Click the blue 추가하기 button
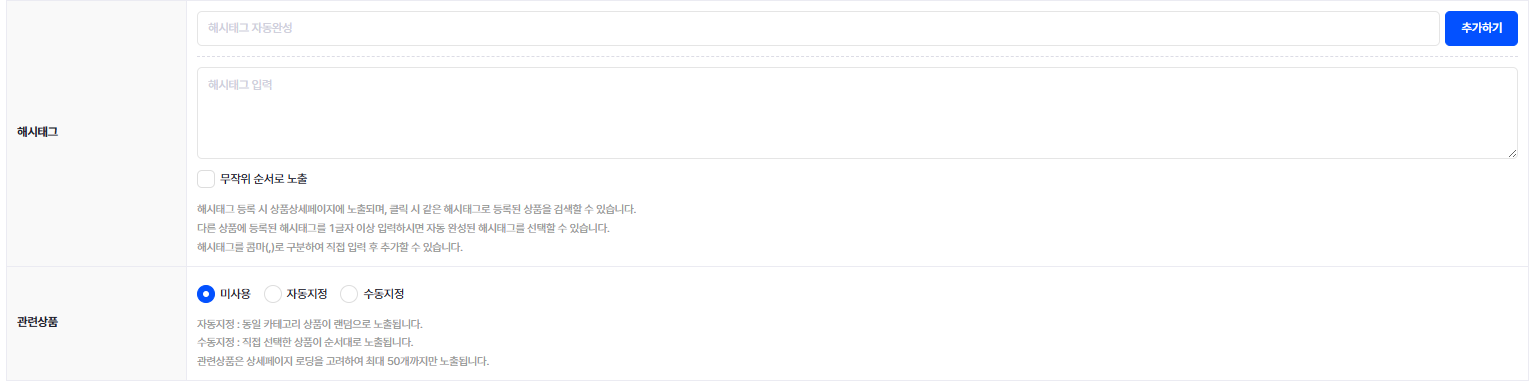Screen dimensions: 1538x385 (x=1481, y=28)
